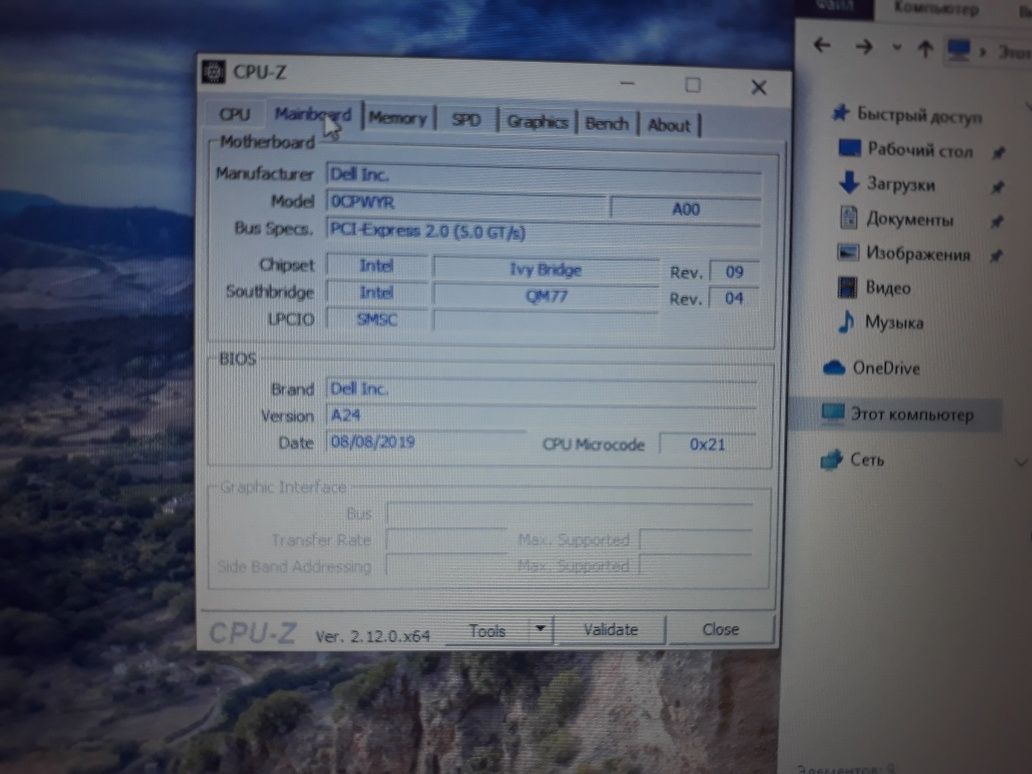Open Видео in Explorer sidebar
1032x774 pixels.
click(888, 288)
